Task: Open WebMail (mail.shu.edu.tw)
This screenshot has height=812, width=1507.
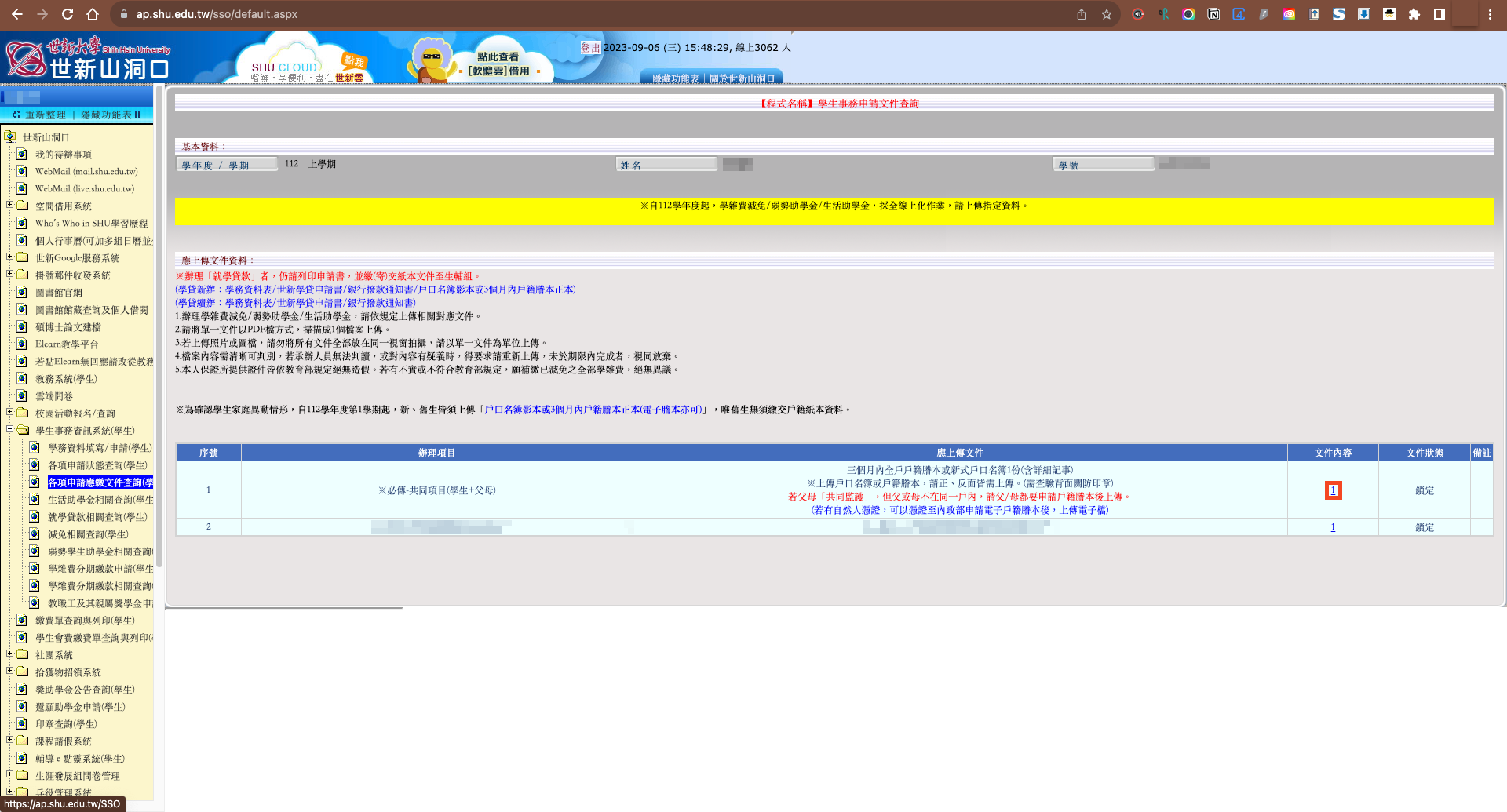Action: (86, 171)
